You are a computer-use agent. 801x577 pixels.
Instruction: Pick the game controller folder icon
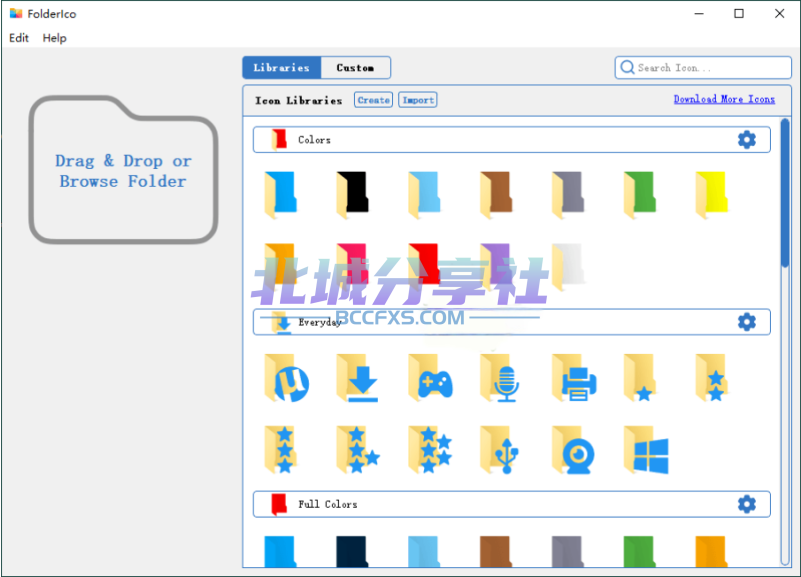431,378
